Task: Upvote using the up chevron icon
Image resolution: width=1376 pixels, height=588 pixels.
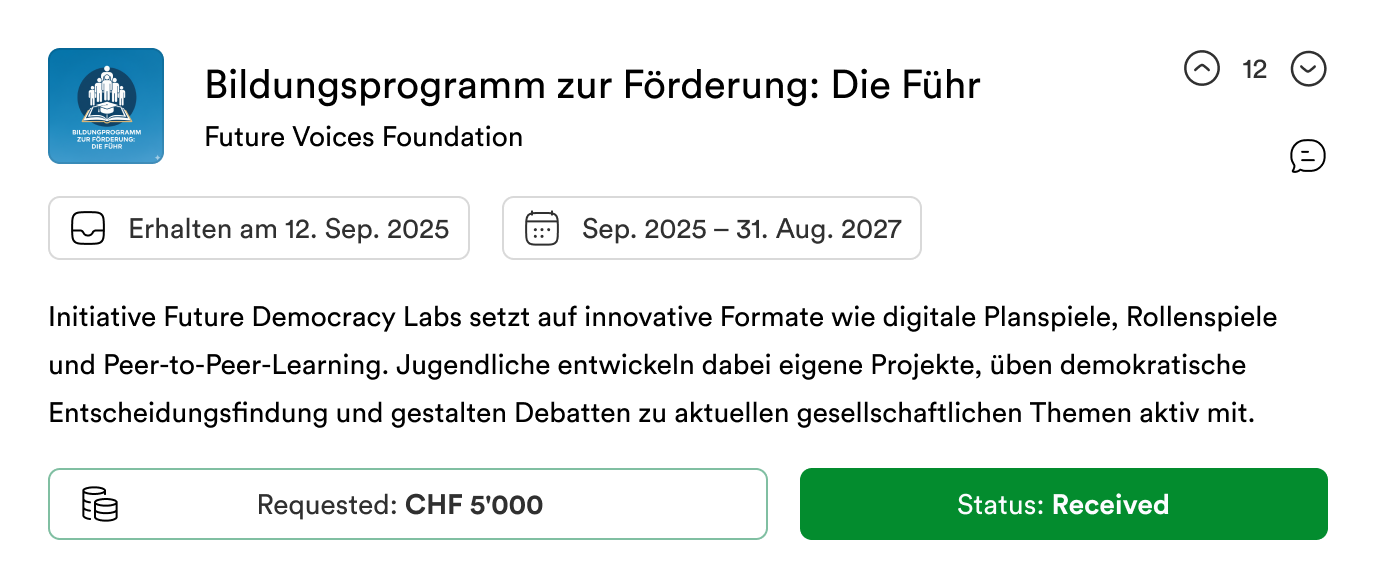Action: [x=1202, y=69]
